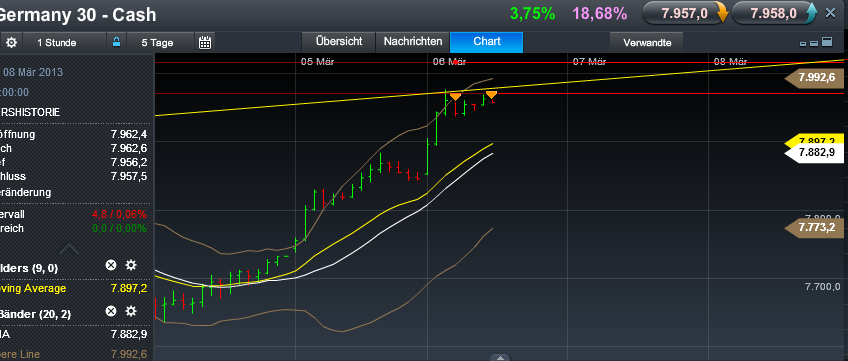The height and width of the screenshot is (361, 848).
Task: Click the first orange sell marker triangle
Action: coord(455,97)
